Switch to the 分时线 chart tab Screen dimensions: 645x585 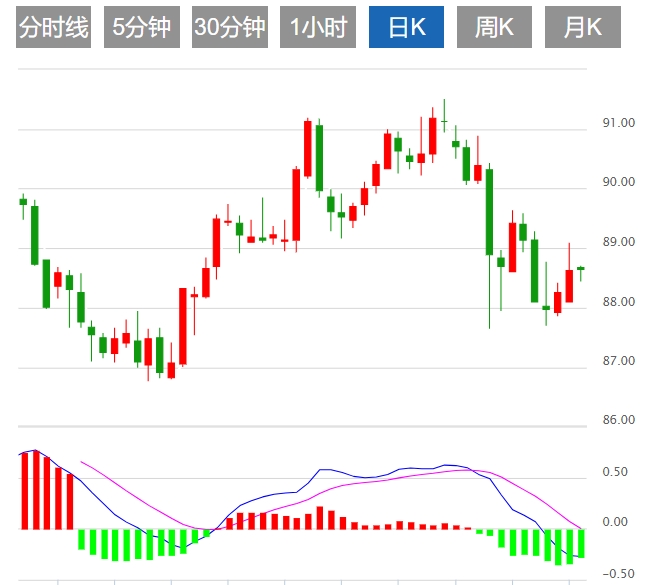coord(53,27)
